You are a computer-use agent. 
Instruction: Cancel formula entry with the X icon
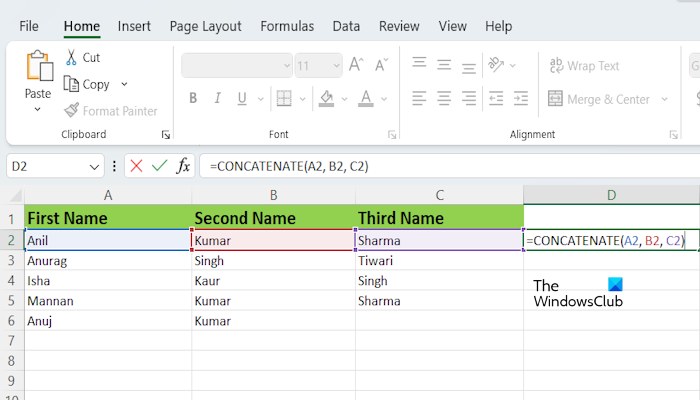pyautogui.click(x=137, y=166)
